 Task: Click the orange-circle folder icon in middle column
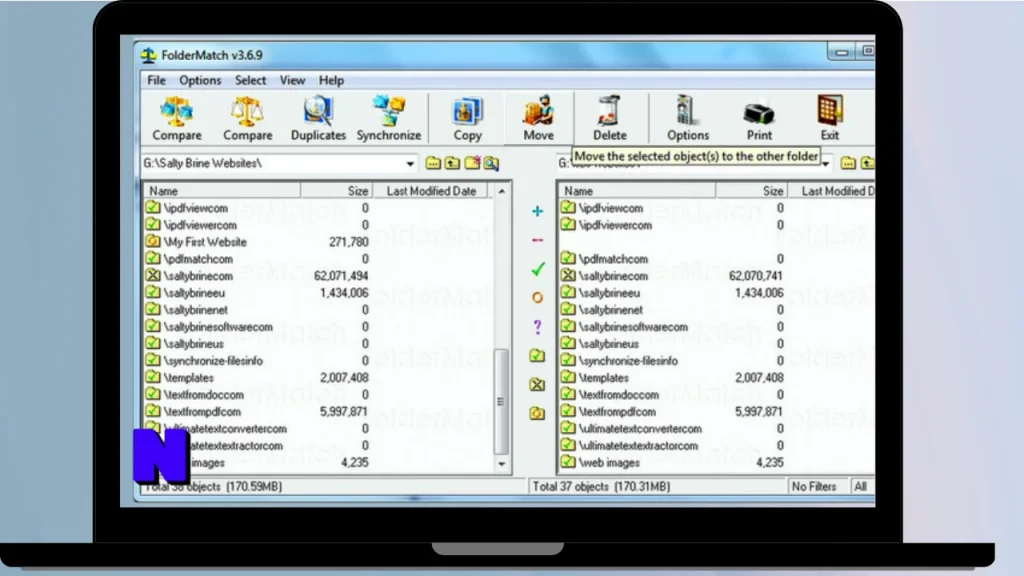[x=537, y=413]
